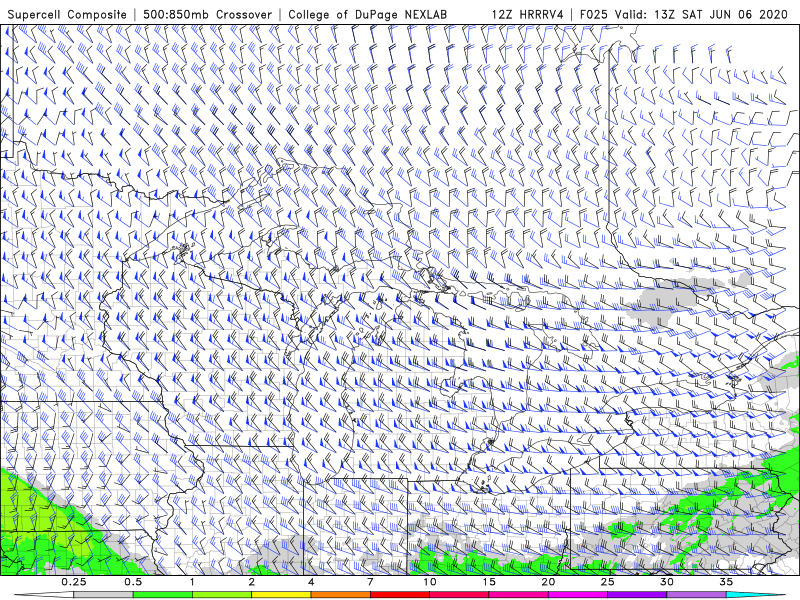
Task: Select the crimson 10–15 color bar segment
Action: point(459,595)
